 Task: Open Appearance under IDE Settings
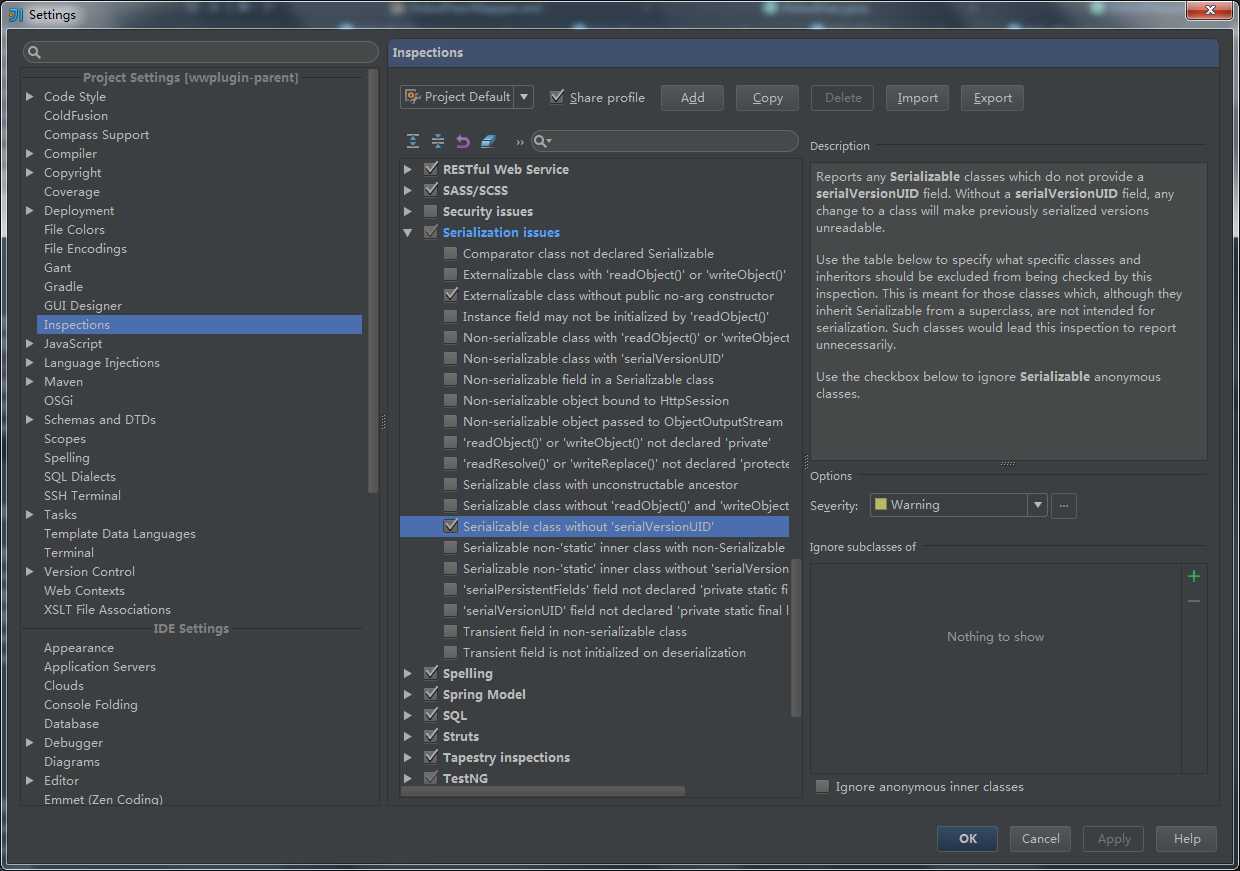tap(79, 648)
